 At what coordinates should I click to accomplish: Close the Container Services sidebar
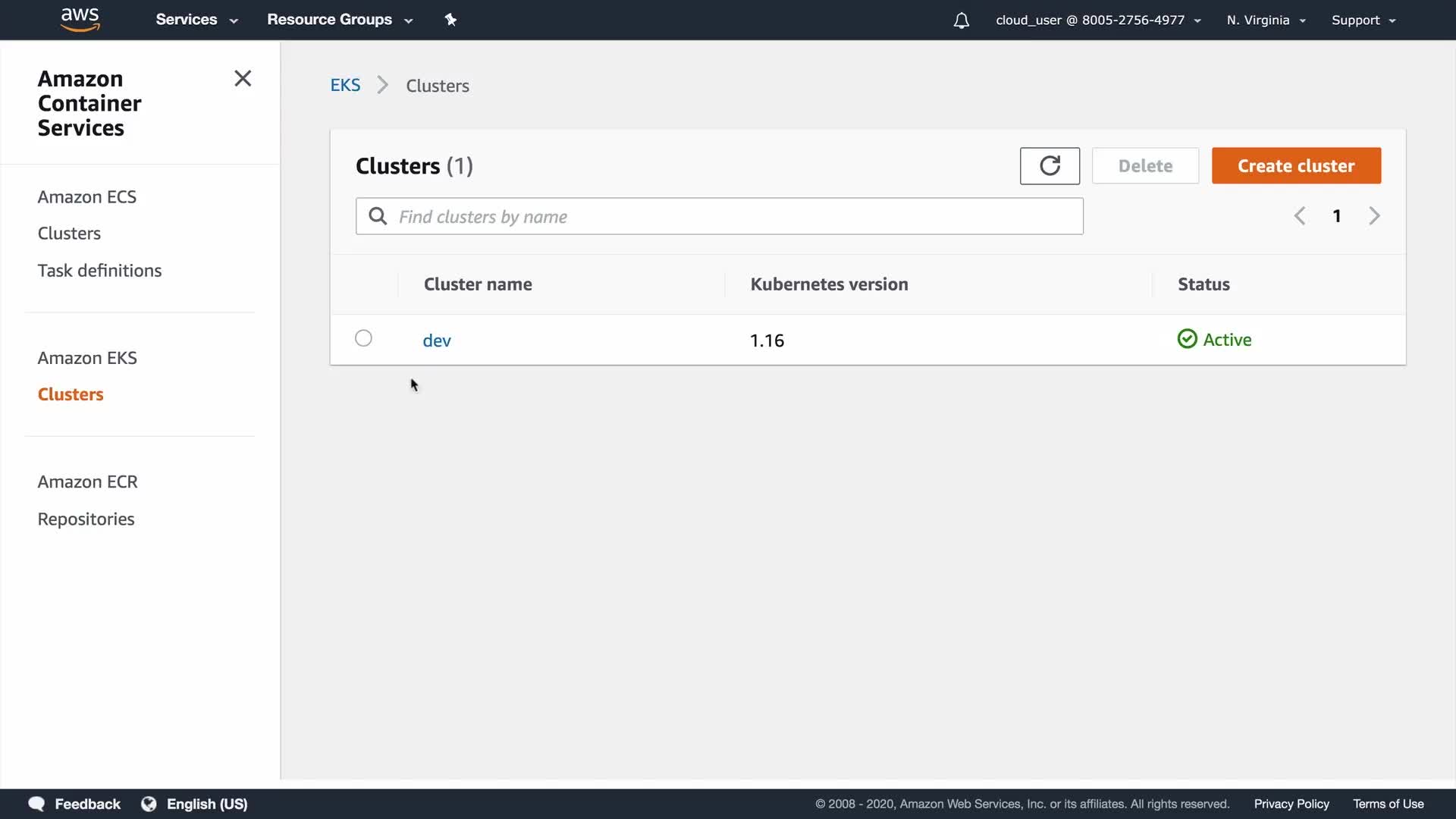[x=243, y=79]
